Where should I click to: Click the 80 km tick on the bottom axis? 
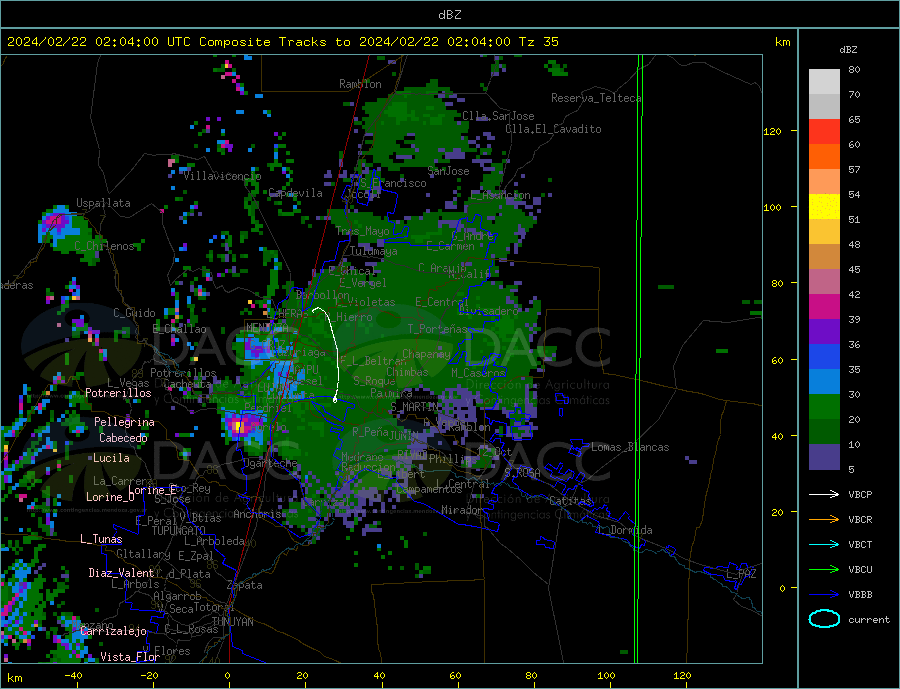pyautogui.click(x=531, y=675)
